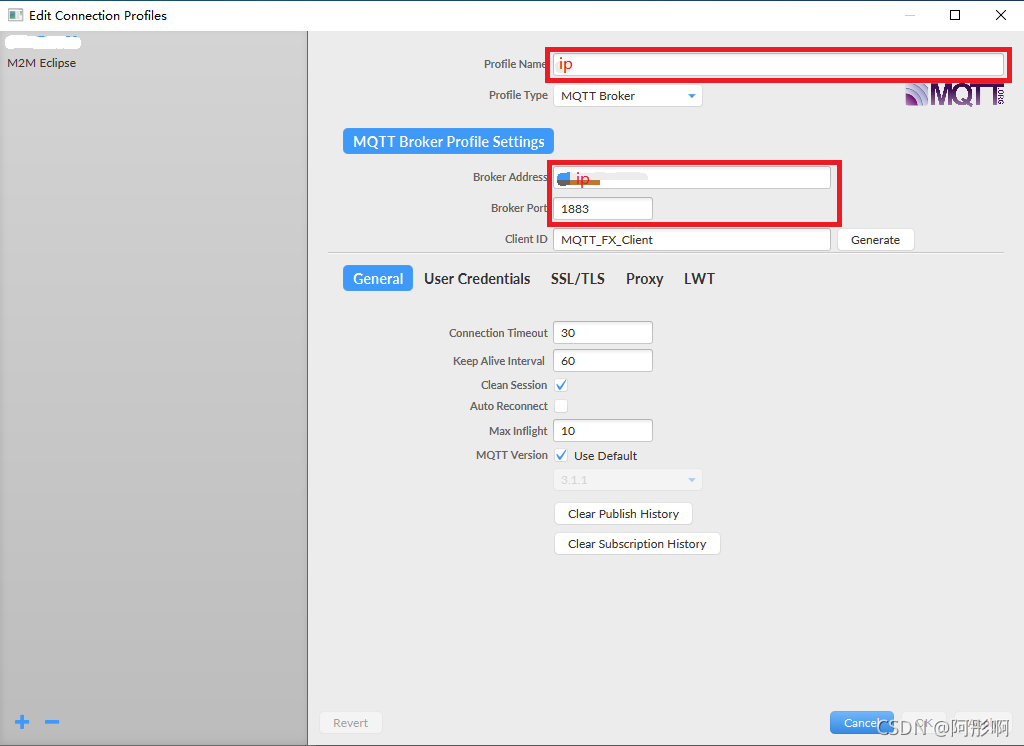
Task: Click the MQTT.org logo
Action: point(955,95)
